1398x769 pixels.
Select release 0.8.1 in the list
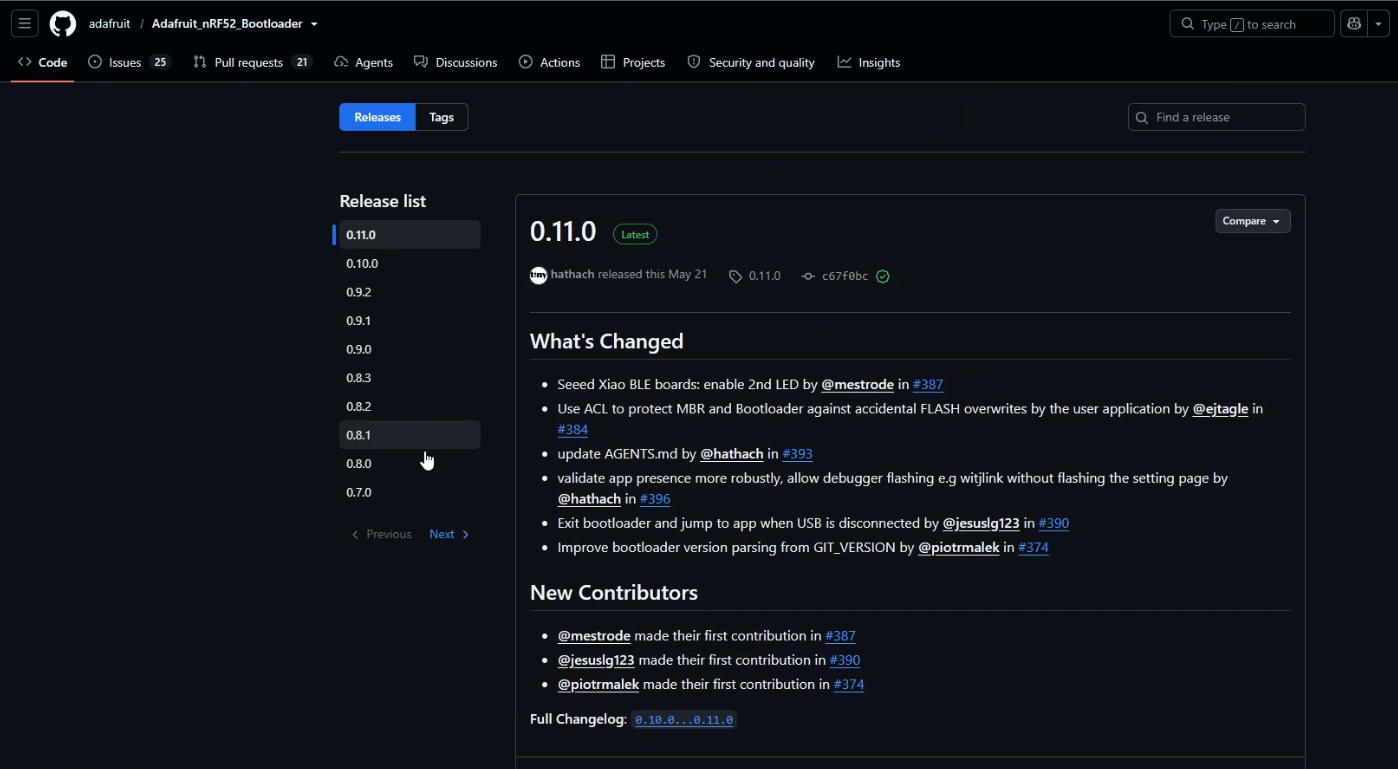point(410,435)
